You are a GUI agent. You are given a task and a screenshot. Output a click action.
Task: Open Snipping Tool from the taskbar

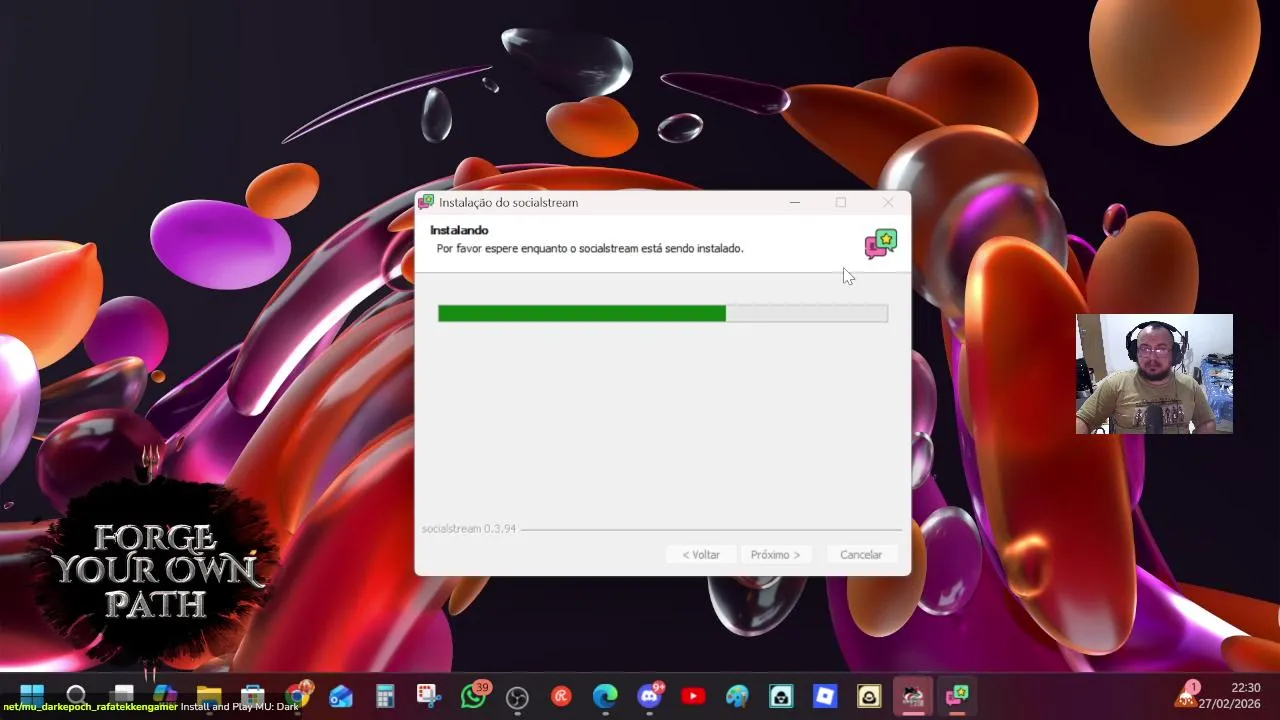(429, 695)
